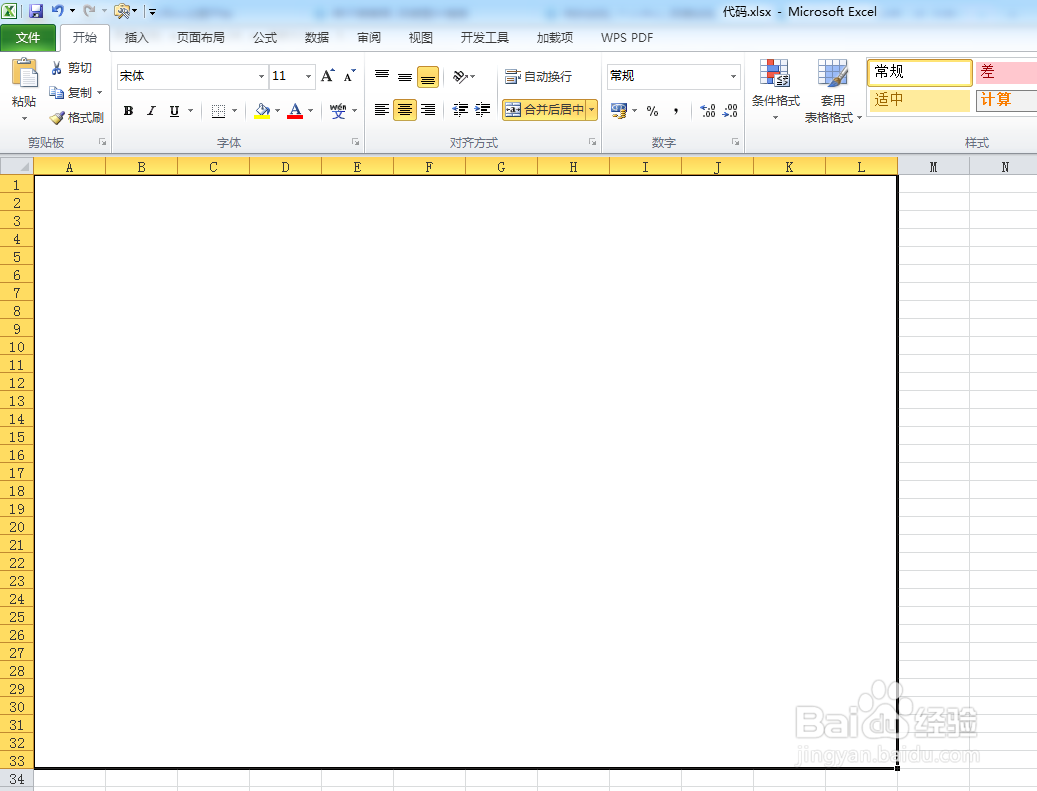The height and width of the screenshot is (791, 1037).
Task: Apply the yellow fill color bucket
Action: coord(263,111)
